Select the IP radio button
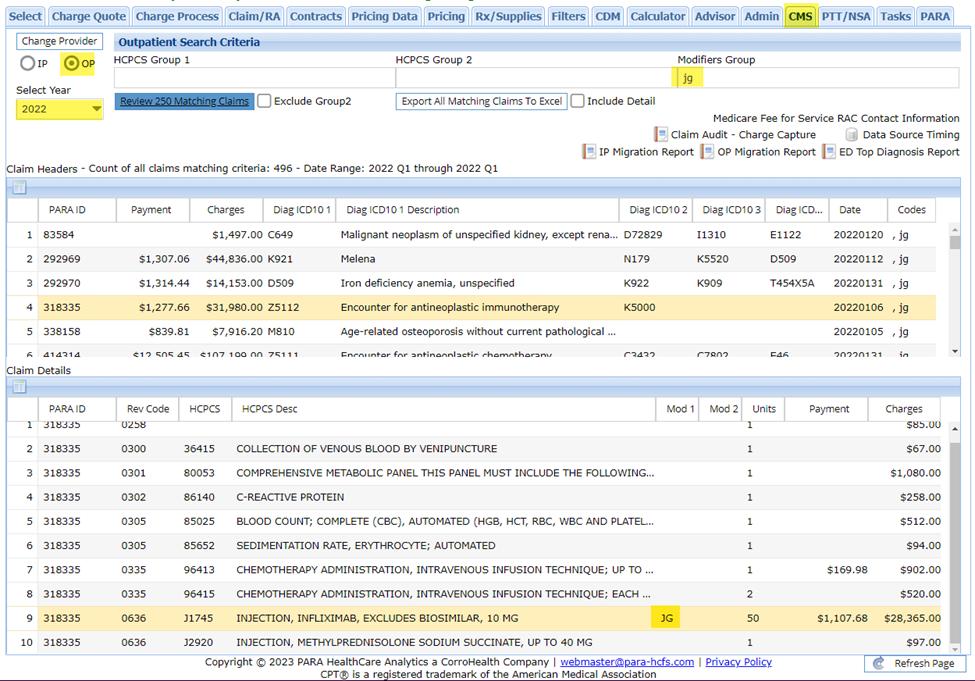Viewport: 975px width, 681px height. click(x=28, y=64)
